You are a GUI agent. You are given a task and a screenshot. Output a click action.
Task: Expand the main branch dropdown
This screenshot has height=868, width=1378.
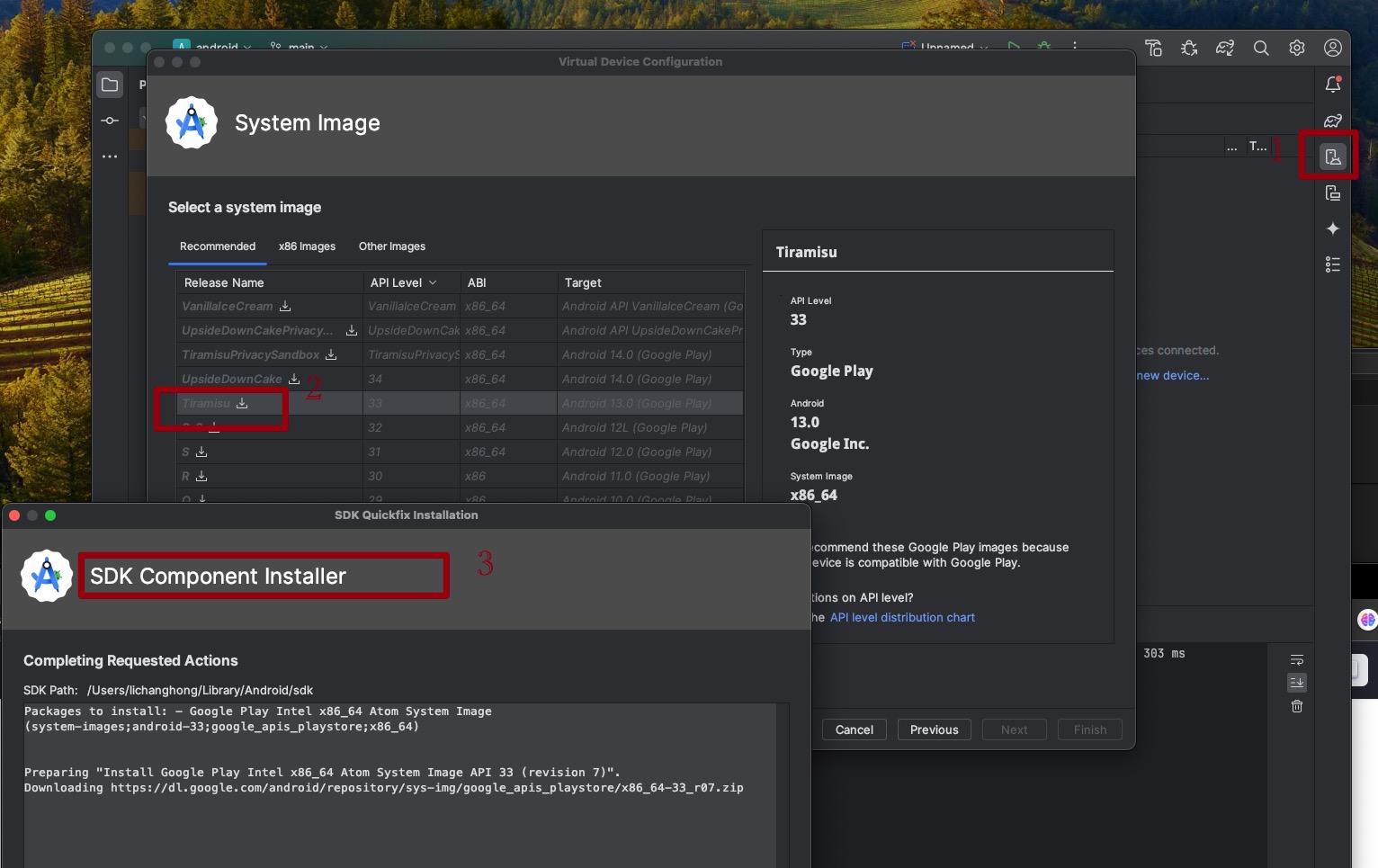300,47
